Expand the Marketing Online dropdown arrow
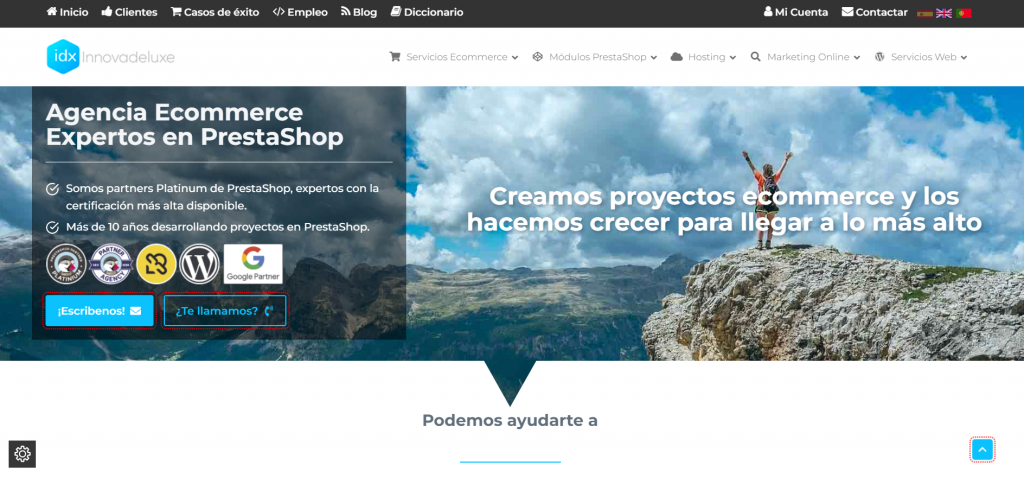The height and width of the screenshot is (478, 1024). tap(857, 57)
